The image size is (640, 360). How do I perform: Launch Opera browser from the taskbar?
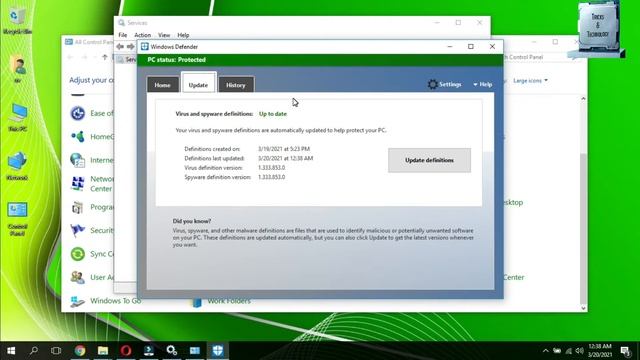coord(126,351)
